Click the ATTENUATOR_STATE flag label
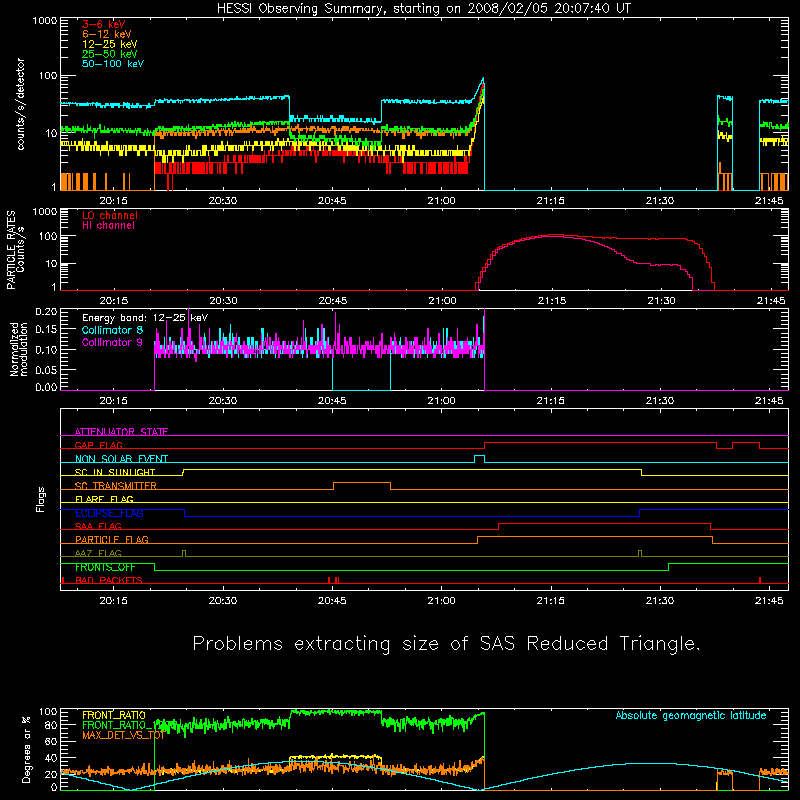 (x=121, y=432)
